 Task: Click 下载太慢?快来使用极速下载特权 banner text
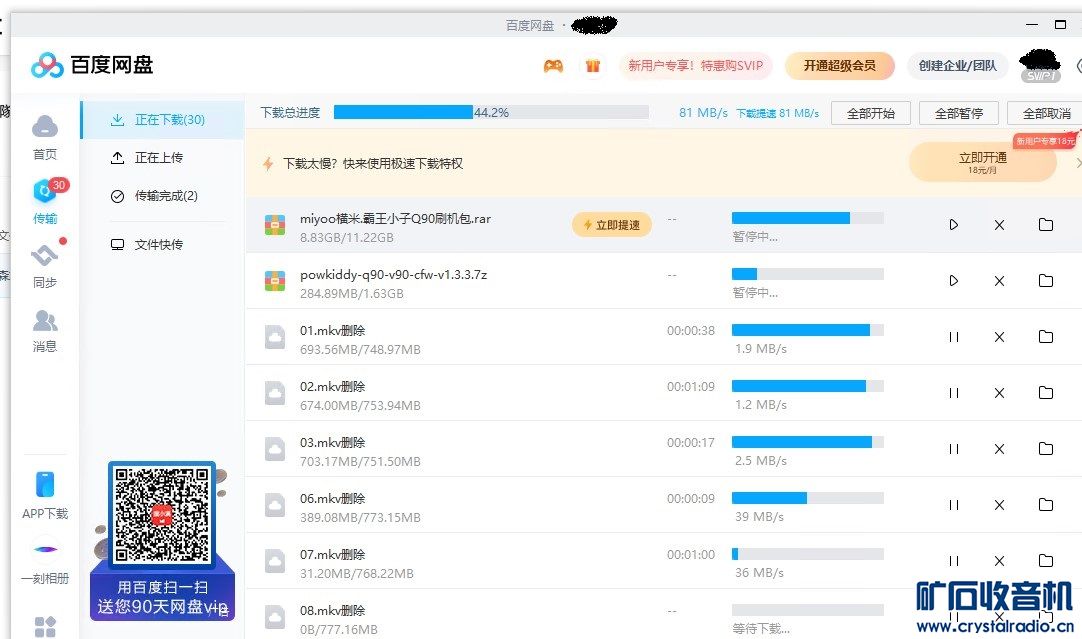pyautogui.click(x=373, y=164)
